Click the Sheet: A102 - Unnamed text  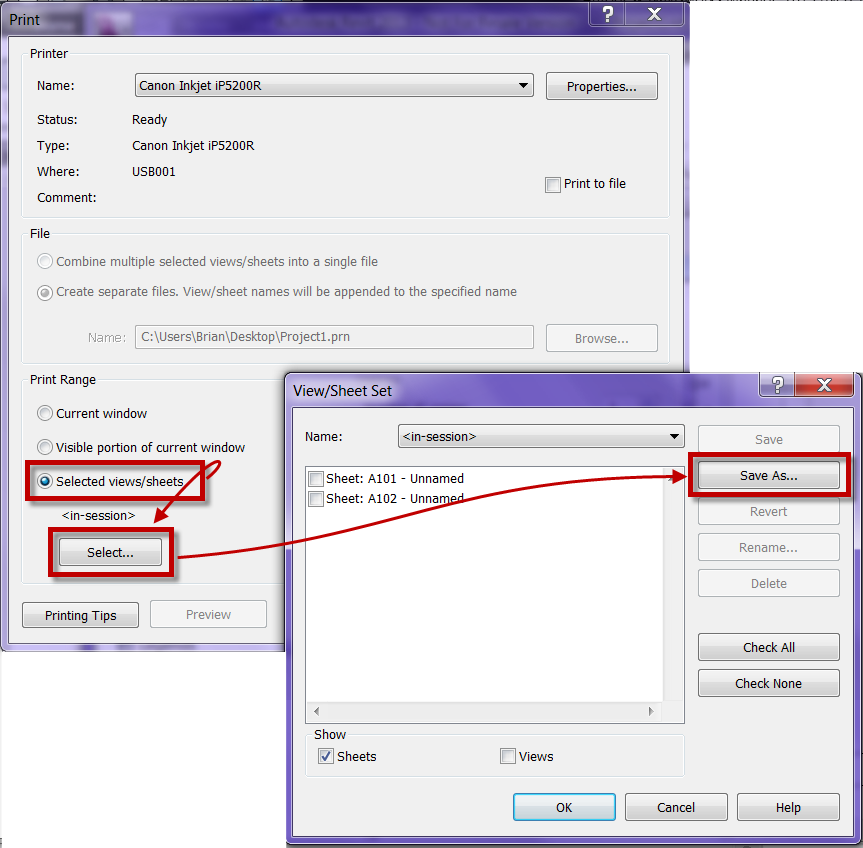click(395, 499)
